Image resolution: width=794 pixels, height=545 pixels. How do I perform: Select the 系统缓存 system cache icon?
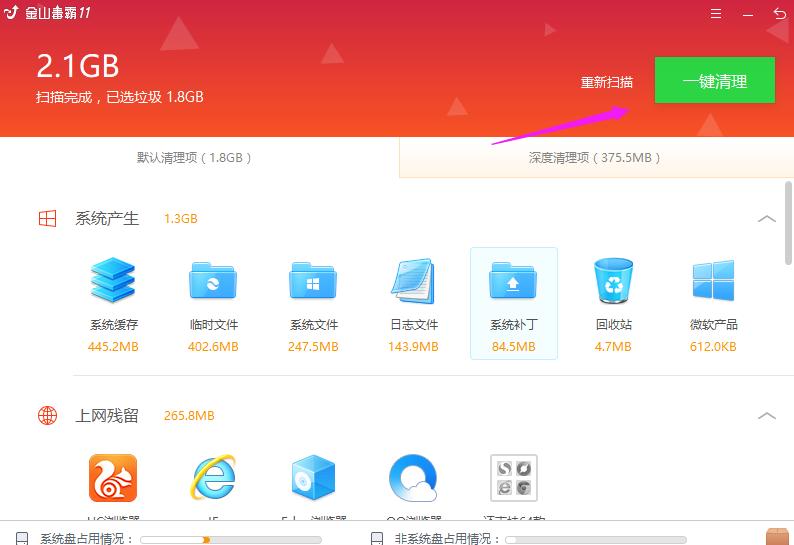(x=113, y=281)
